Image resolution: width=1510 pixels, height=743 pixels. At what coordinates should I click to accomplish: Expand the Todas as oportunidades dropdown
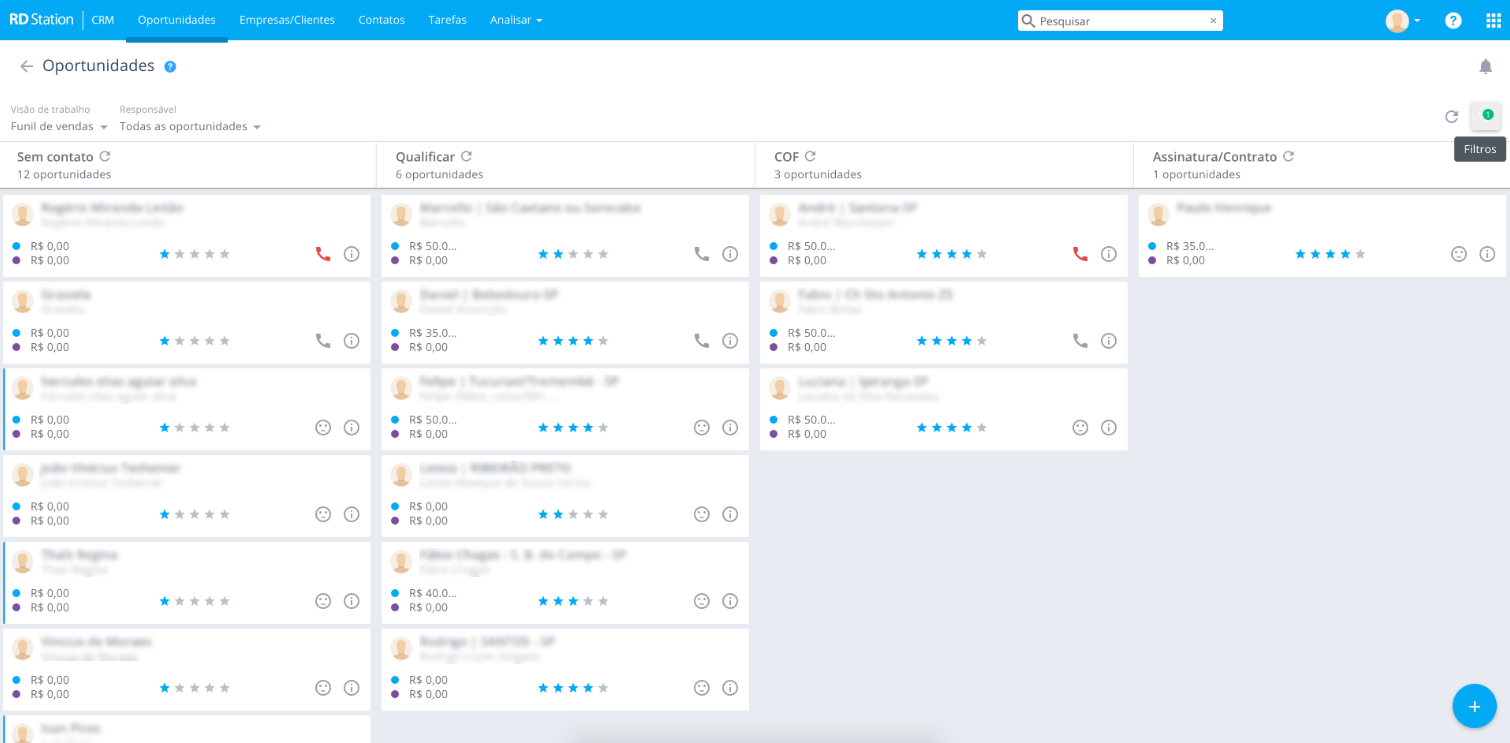point(190,127)
